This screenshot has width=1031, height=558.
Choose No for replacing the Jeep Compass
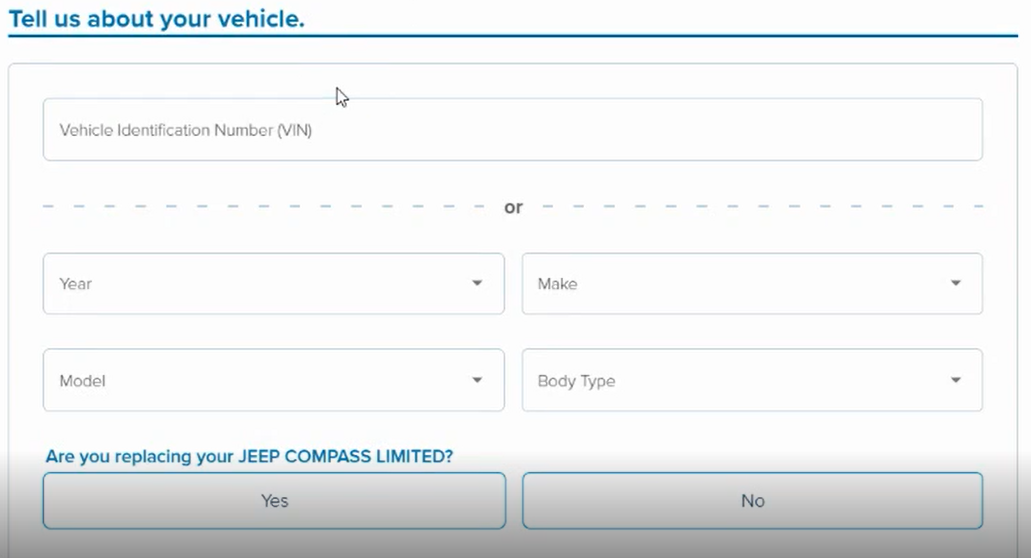tap(752, 500)
